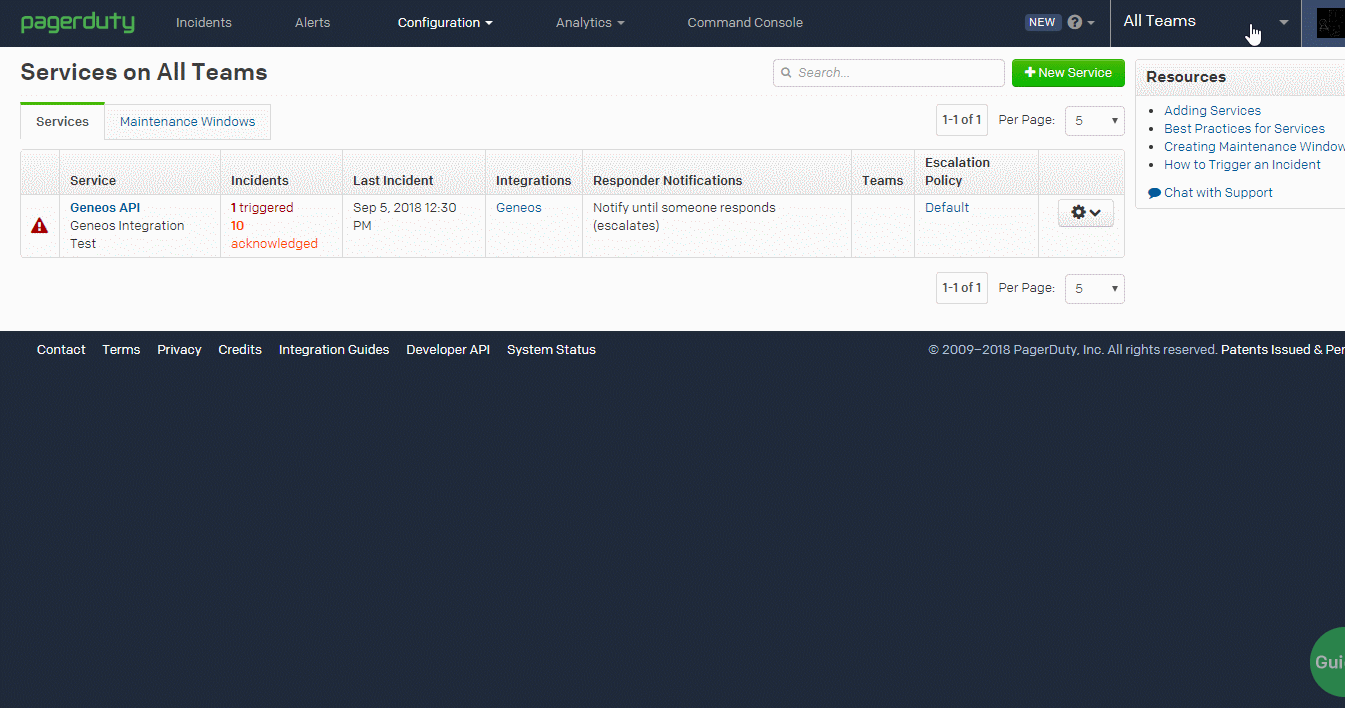Open the Credits footer link
Viewport: 1345px width, 708px height.
(240, 350)
